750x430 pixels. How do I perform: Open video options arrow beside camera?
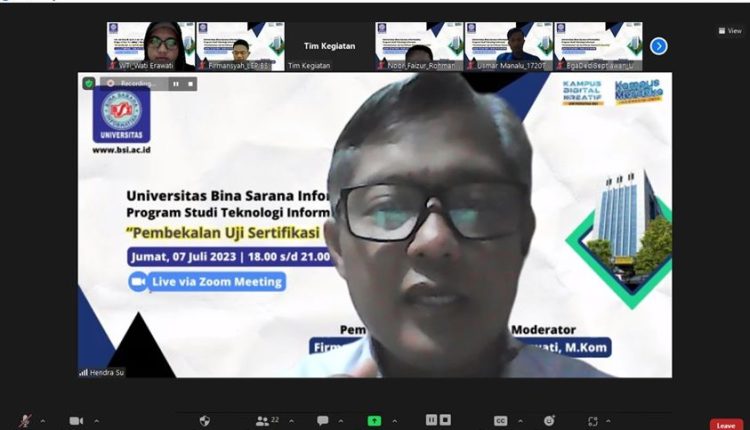(x=97, y=421)
